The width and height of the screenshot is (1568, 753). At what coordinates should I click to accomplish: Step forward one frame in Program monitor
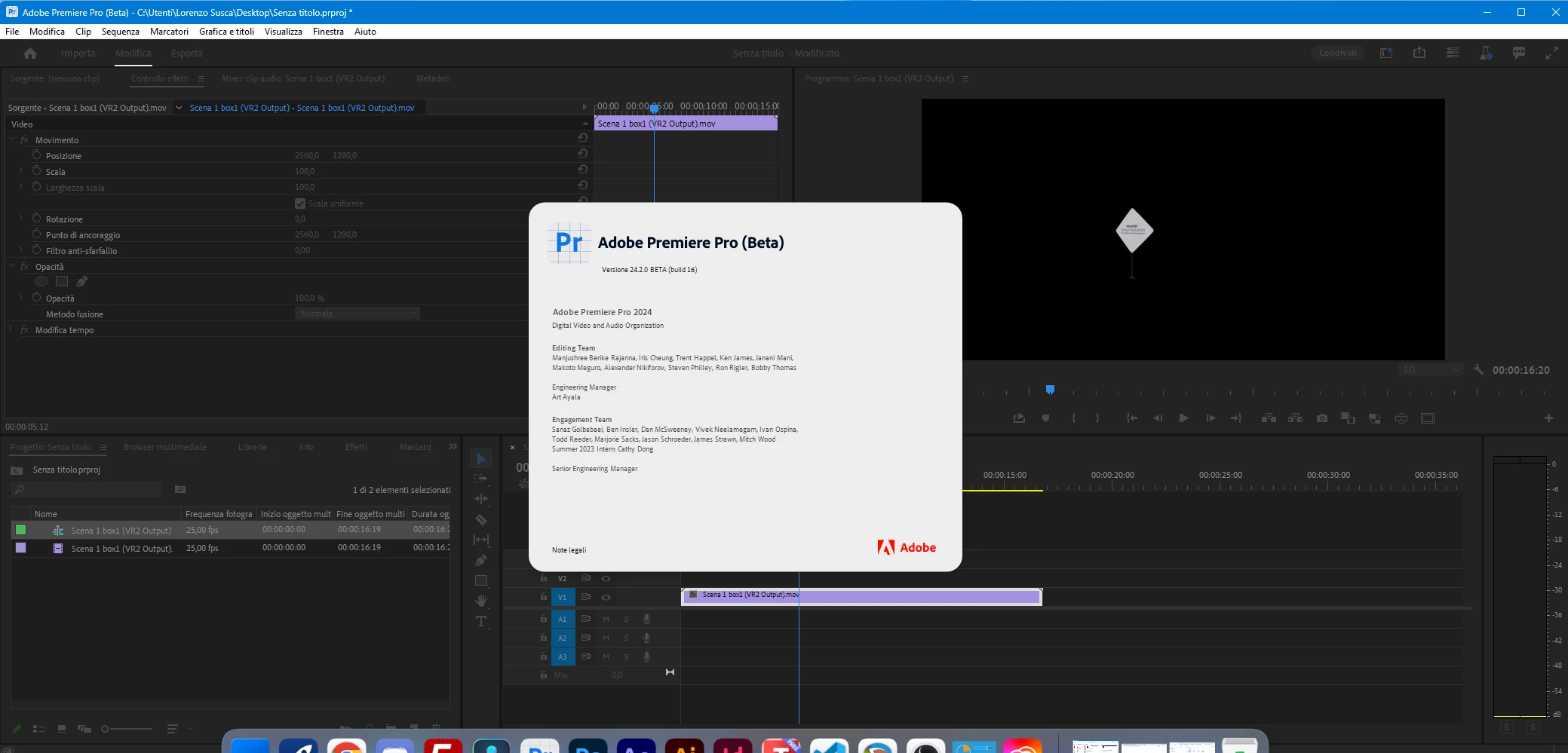coord(1211,418)
